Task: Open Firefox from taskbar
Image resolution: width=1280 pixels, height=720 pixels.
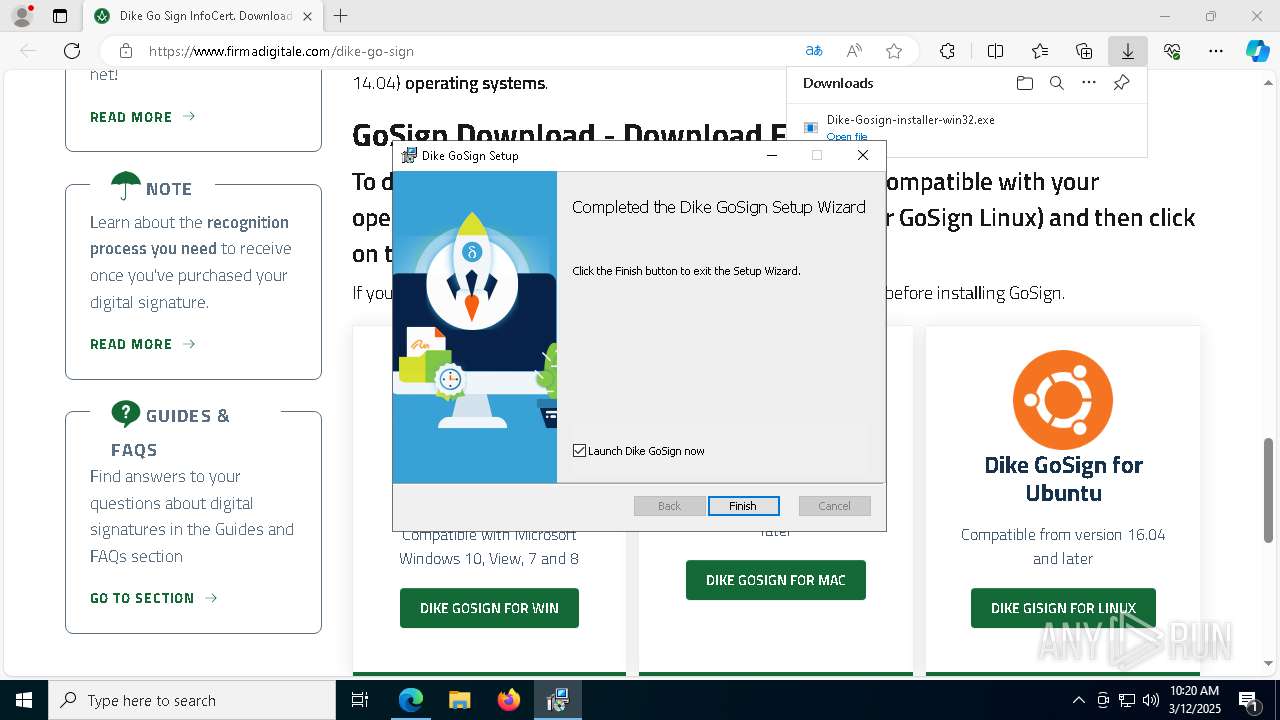Action: [x=508, y=700]
